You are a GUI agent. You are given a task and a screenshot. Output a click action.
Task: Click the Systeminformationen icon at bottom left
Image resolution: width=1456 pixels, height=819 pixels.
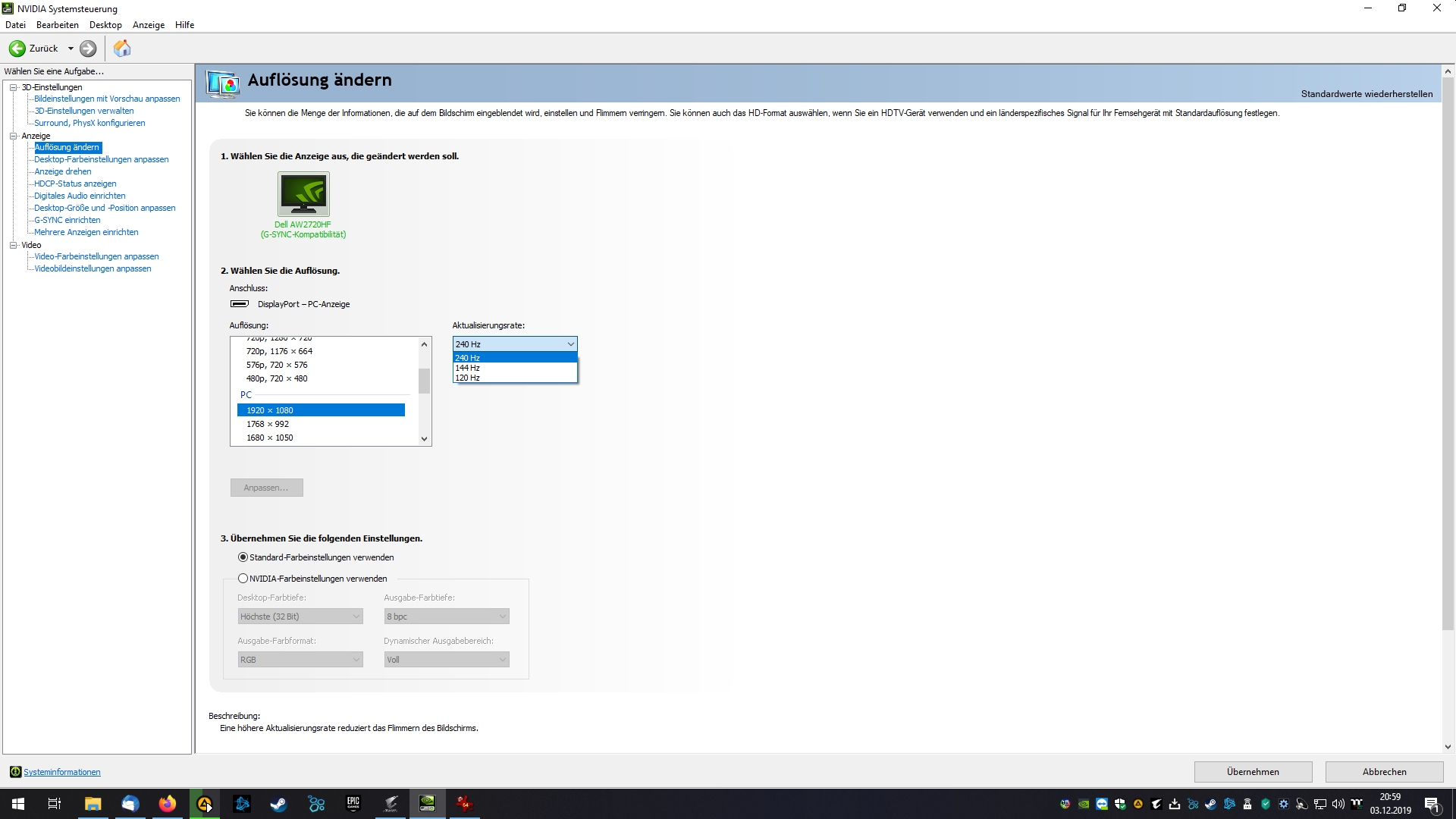coord(15,772)
